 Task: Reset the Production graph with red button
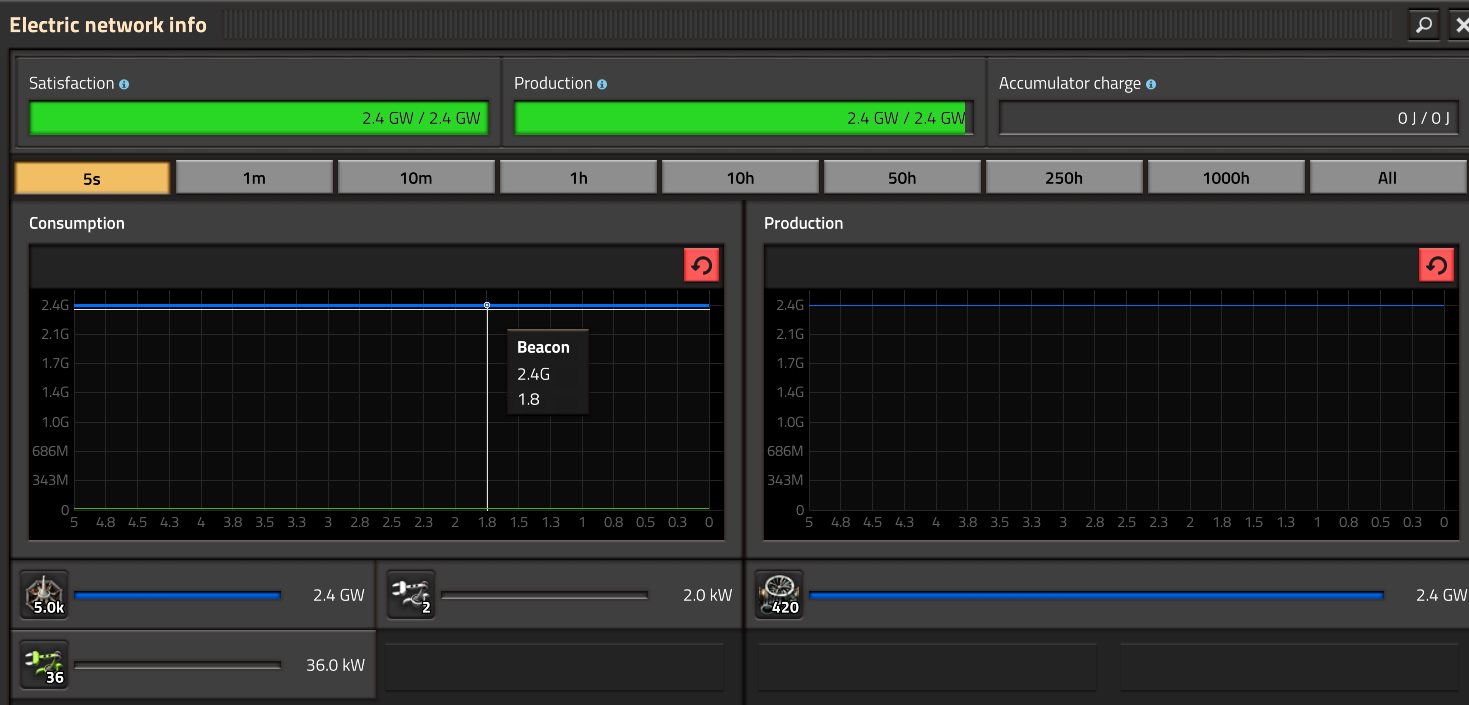[x=1436, y=266]
